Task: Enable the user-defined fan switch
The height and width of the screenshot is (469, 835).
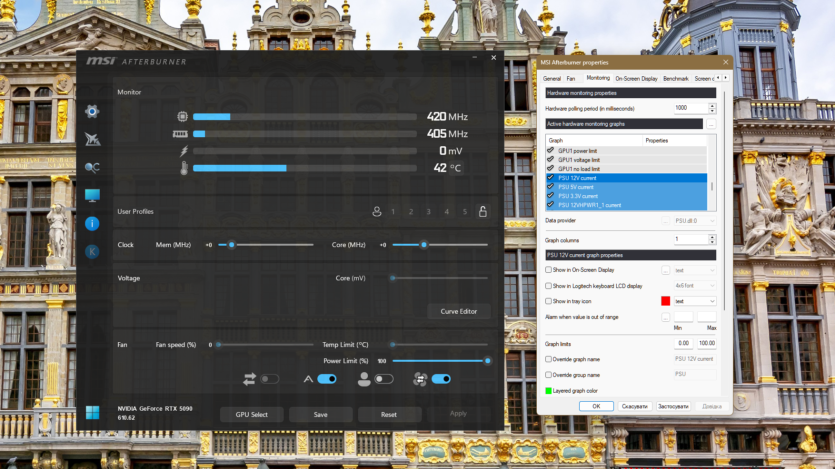Action: [x=384, y=379]
